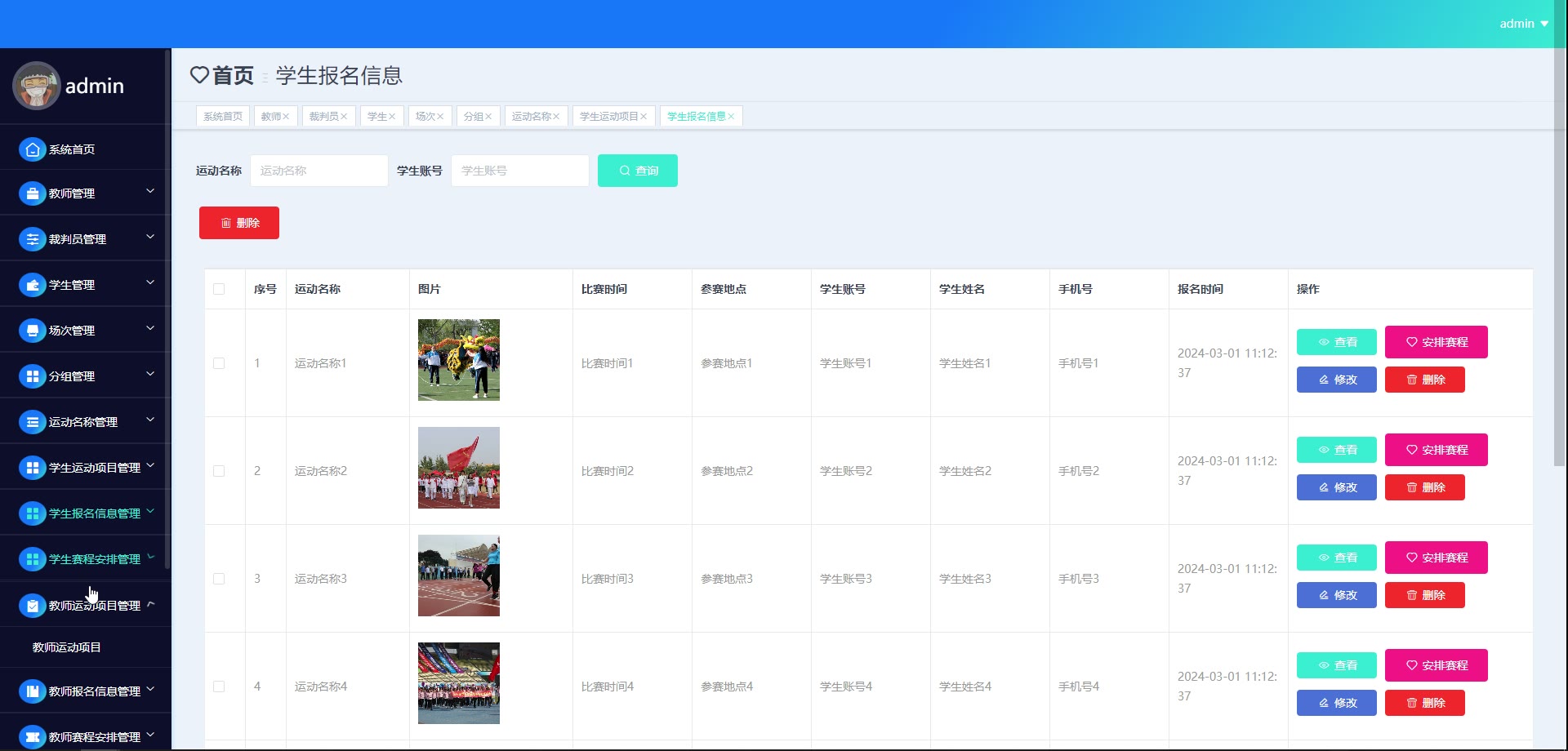Viewport: 1568px width, 751px height.
Task: Check the select-all checkbox in table header
Action: 219,289
